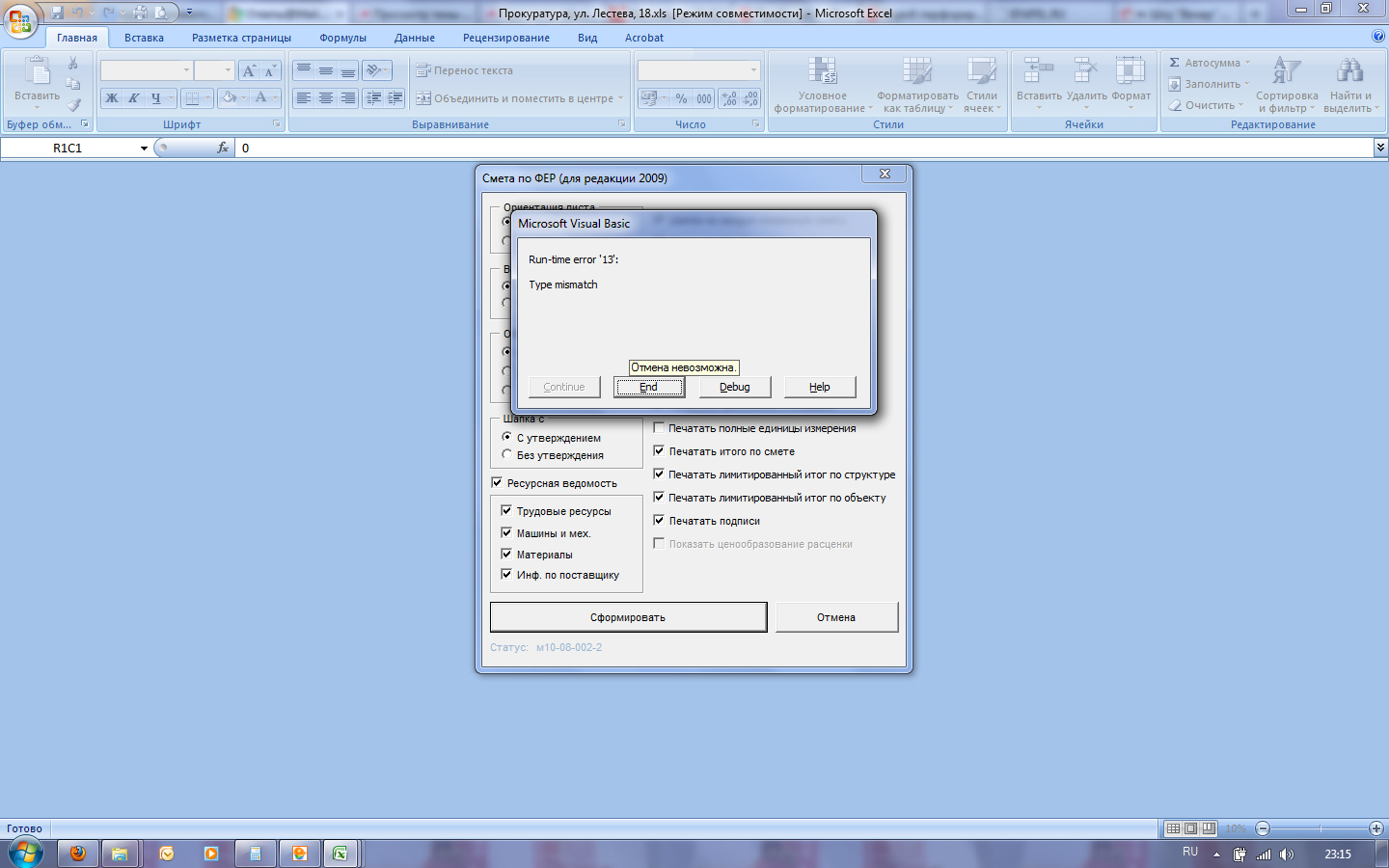Click the percent style icon
The image size is (1389, 868).
click(682, 98)
